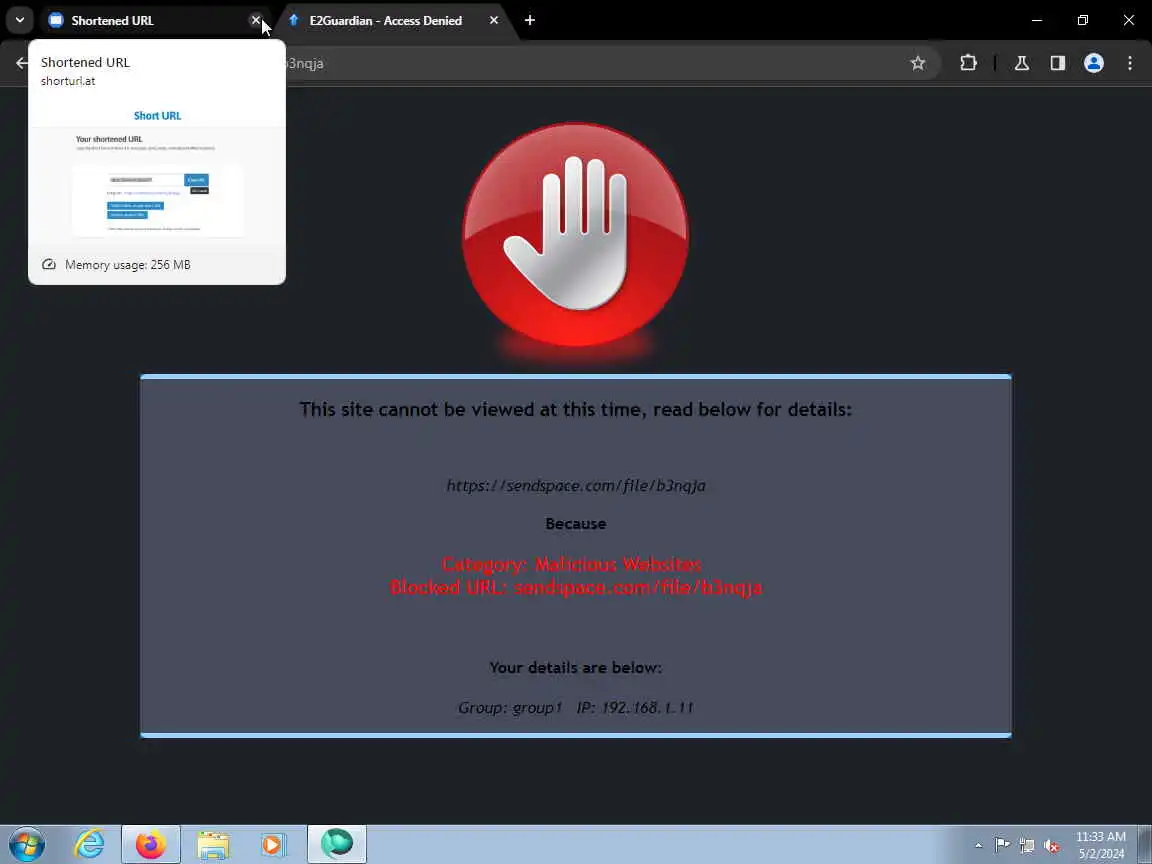Open the Chrome Labs flask icon
Screen dimensions: 1152x864
click(x=1022, y=63)
